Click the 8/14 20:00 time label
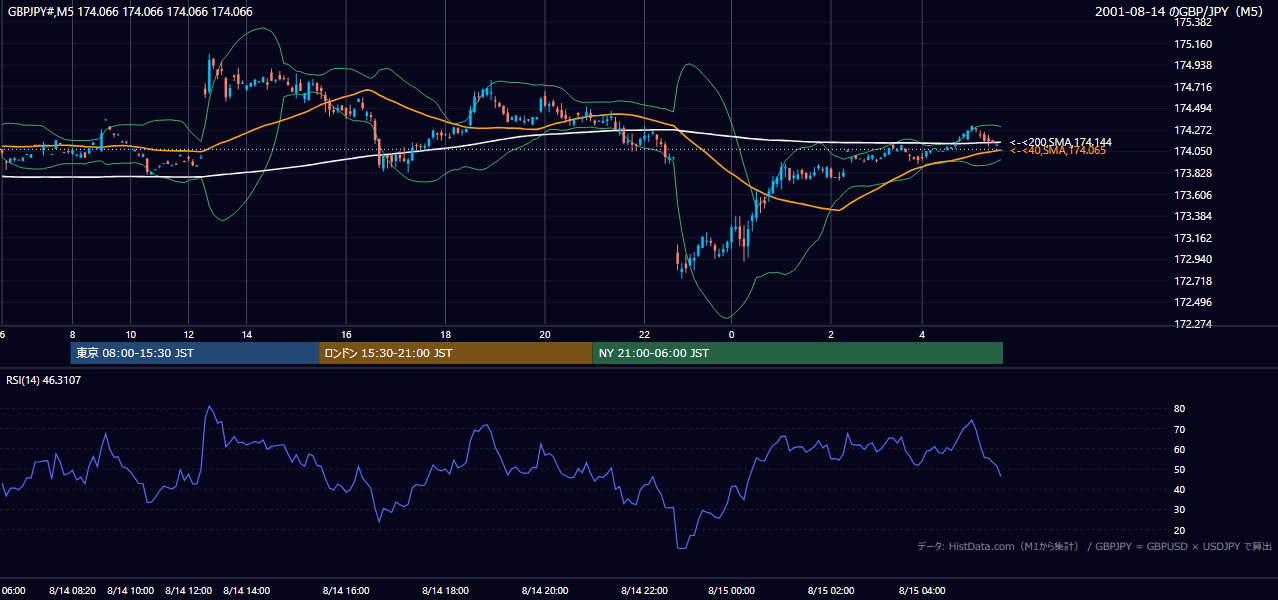This screenshot has height=600, width=1278. [545, 591]
